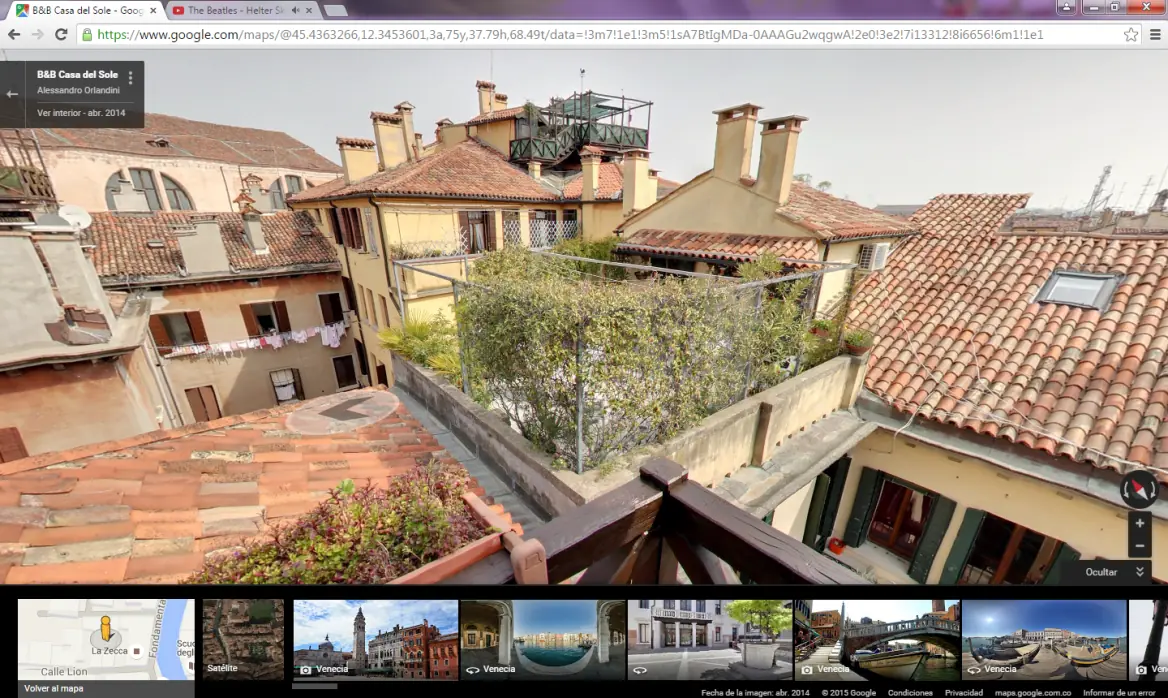Image resolution: width=1168 pixels, height=698 pixels.
Task: Click 'Ver interior - abr. 2014' text
Action: pos(81,113)
